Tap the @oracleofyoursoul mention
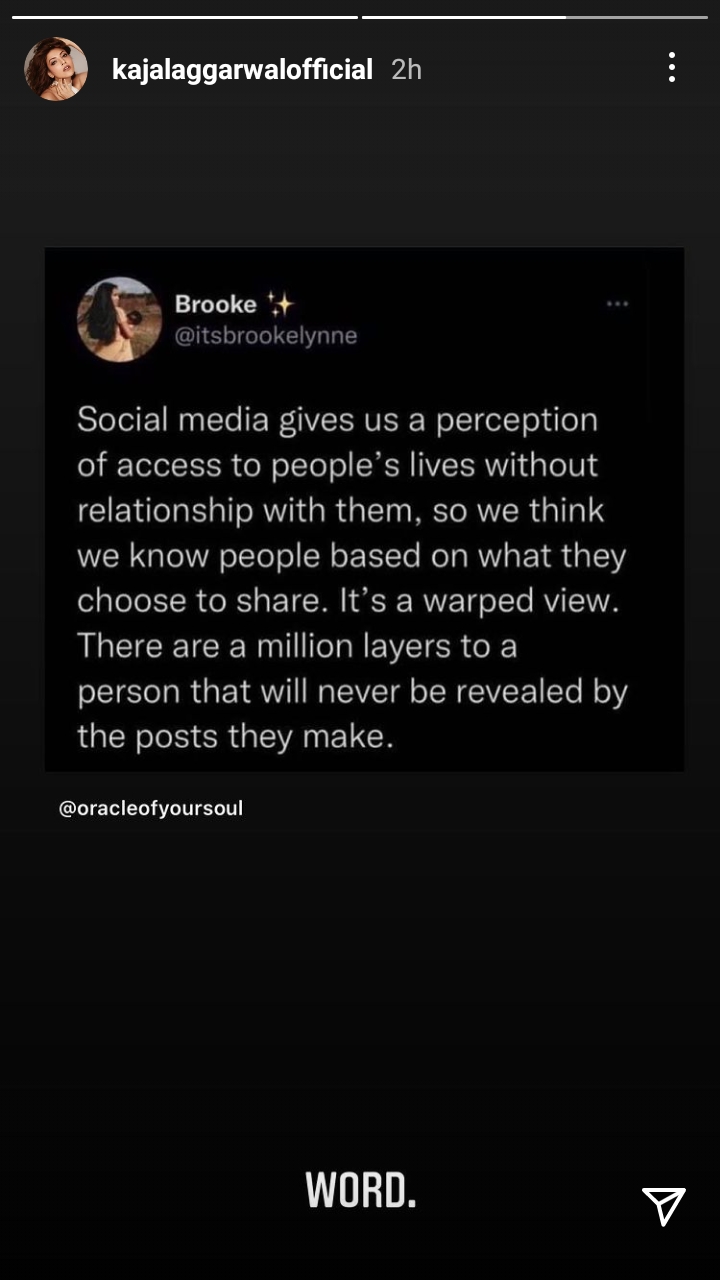This screenshot has height=1280, width=720. (x=151, y=808)
